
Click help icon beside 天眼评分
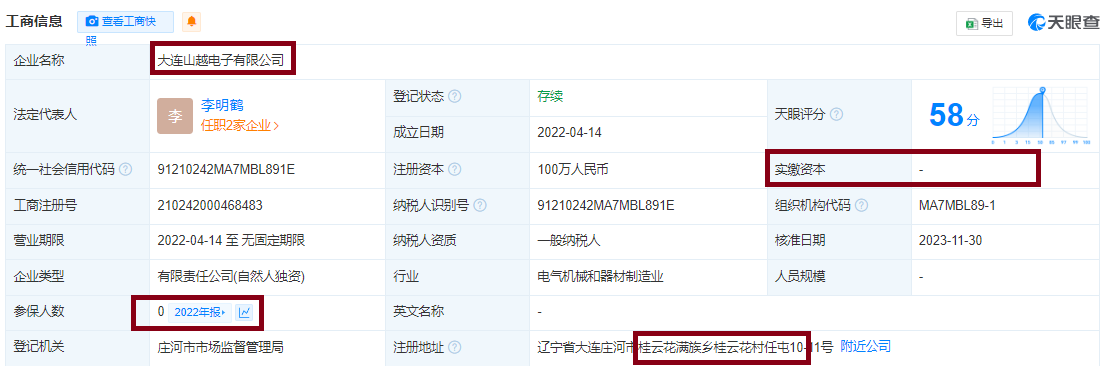pos(837,114)
